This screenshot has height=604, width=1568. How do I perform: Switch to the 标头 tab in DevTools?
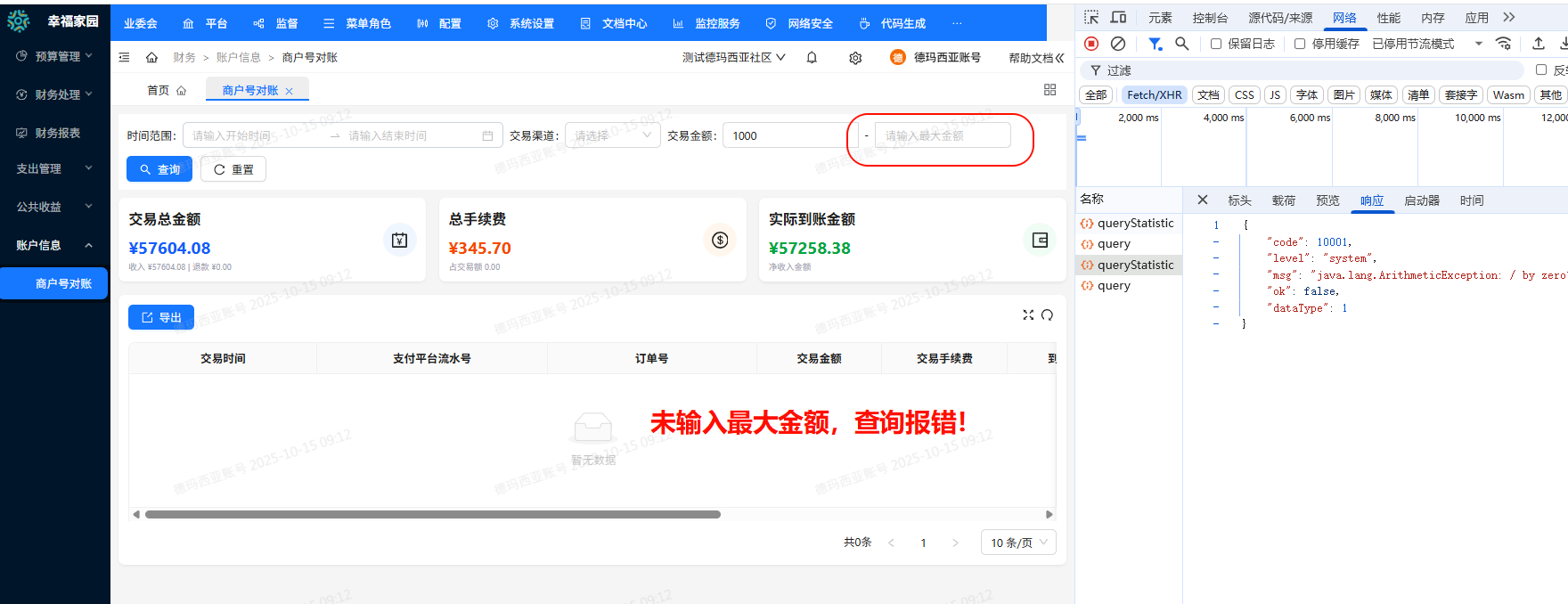1239,200
